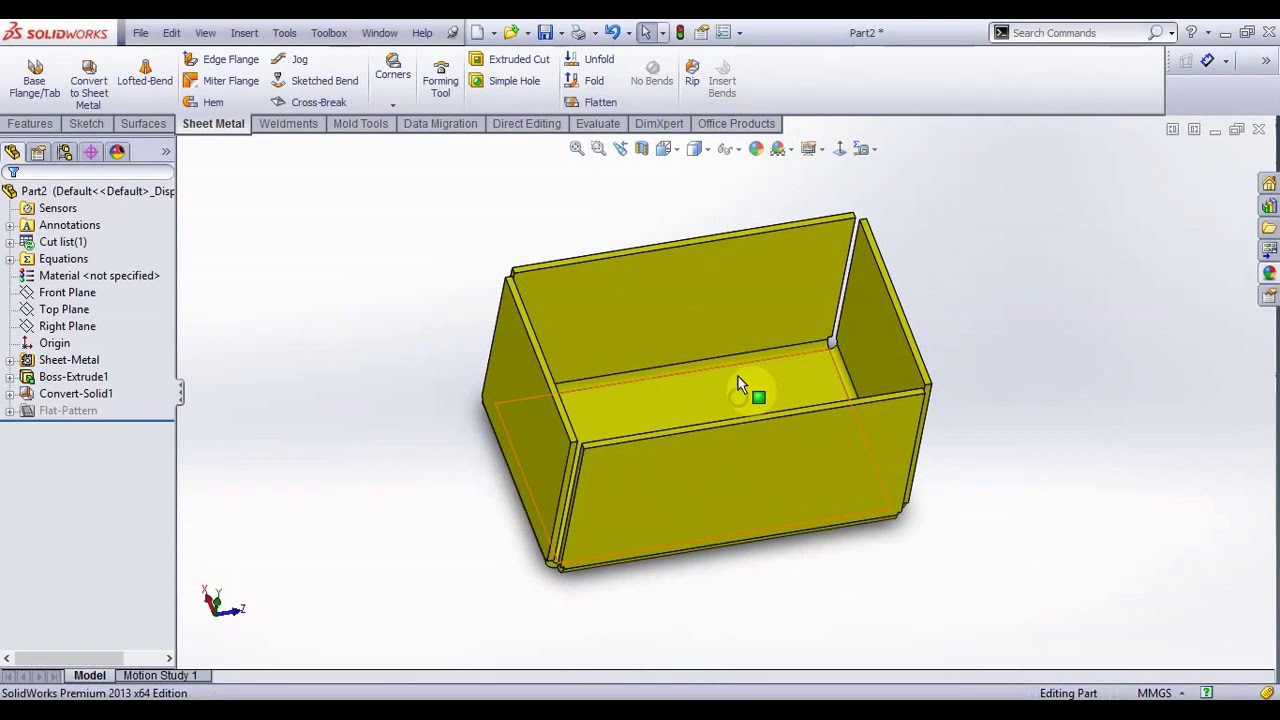This screenshot has height=720, width=1280.
Task: Expand the Annotations tree node
Action: point(10,225)
